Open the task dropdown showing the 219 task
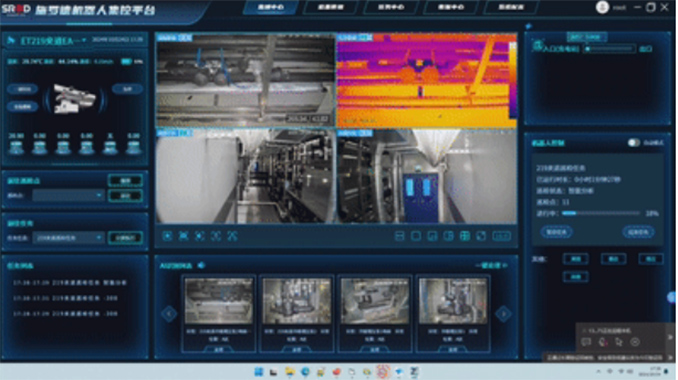 [x=68, y=238]
